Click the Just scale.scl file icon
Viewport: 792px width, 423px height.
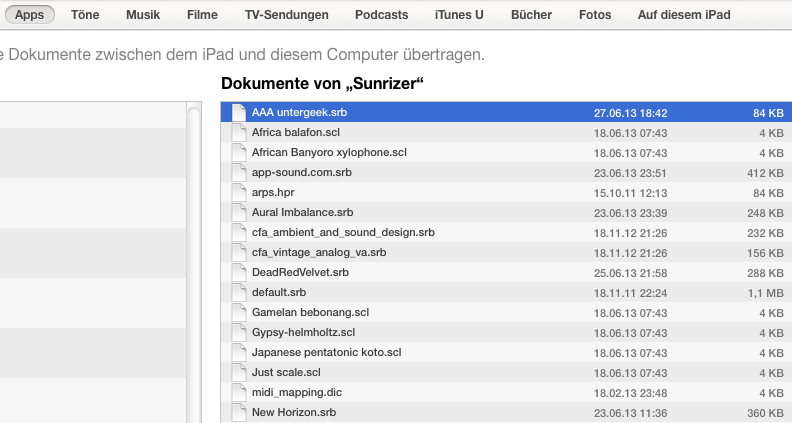pos(238,372)
